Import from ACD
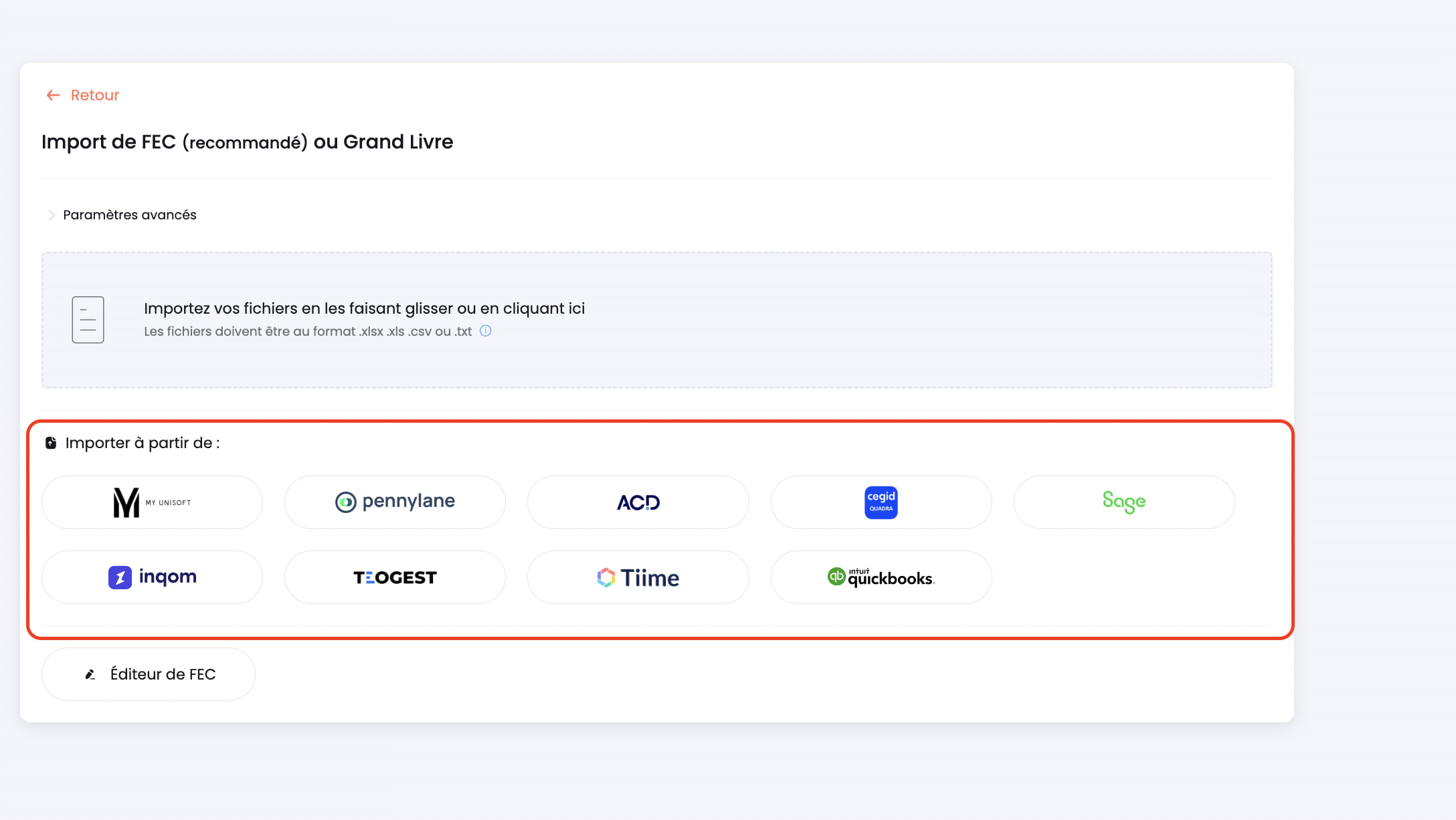Viewport: 1456px width, 820px height. click(x=638, y=502)
